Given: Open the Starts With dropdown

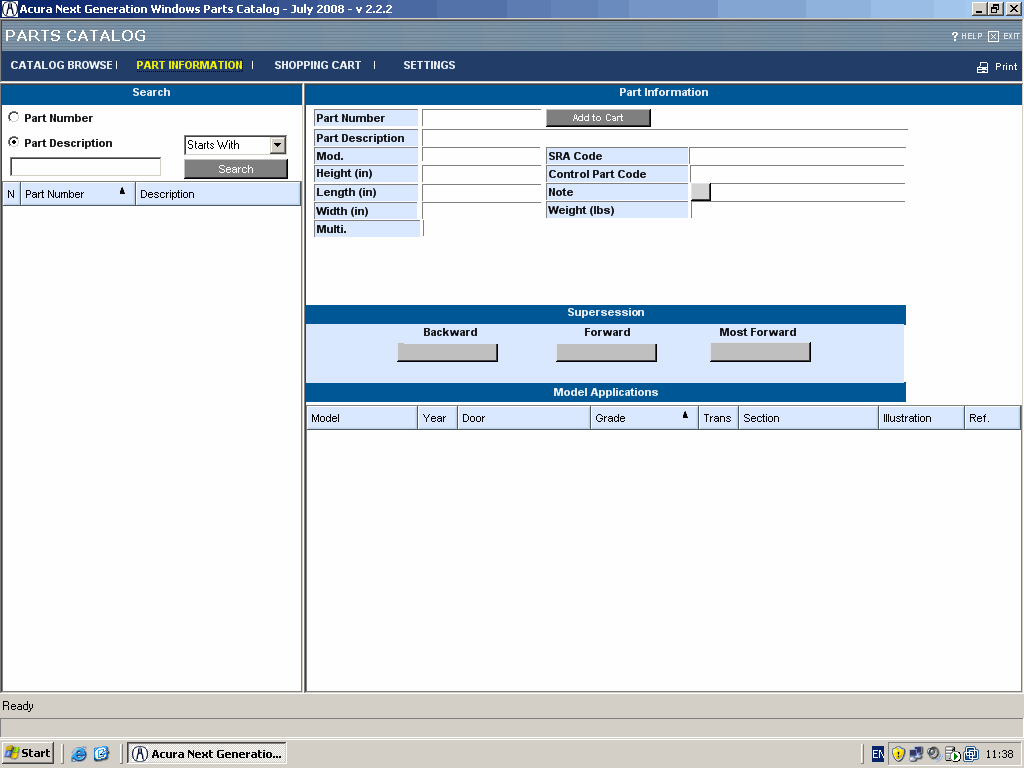Looking at the screenshot, I should pyautogui.click(x=278, y=145).
